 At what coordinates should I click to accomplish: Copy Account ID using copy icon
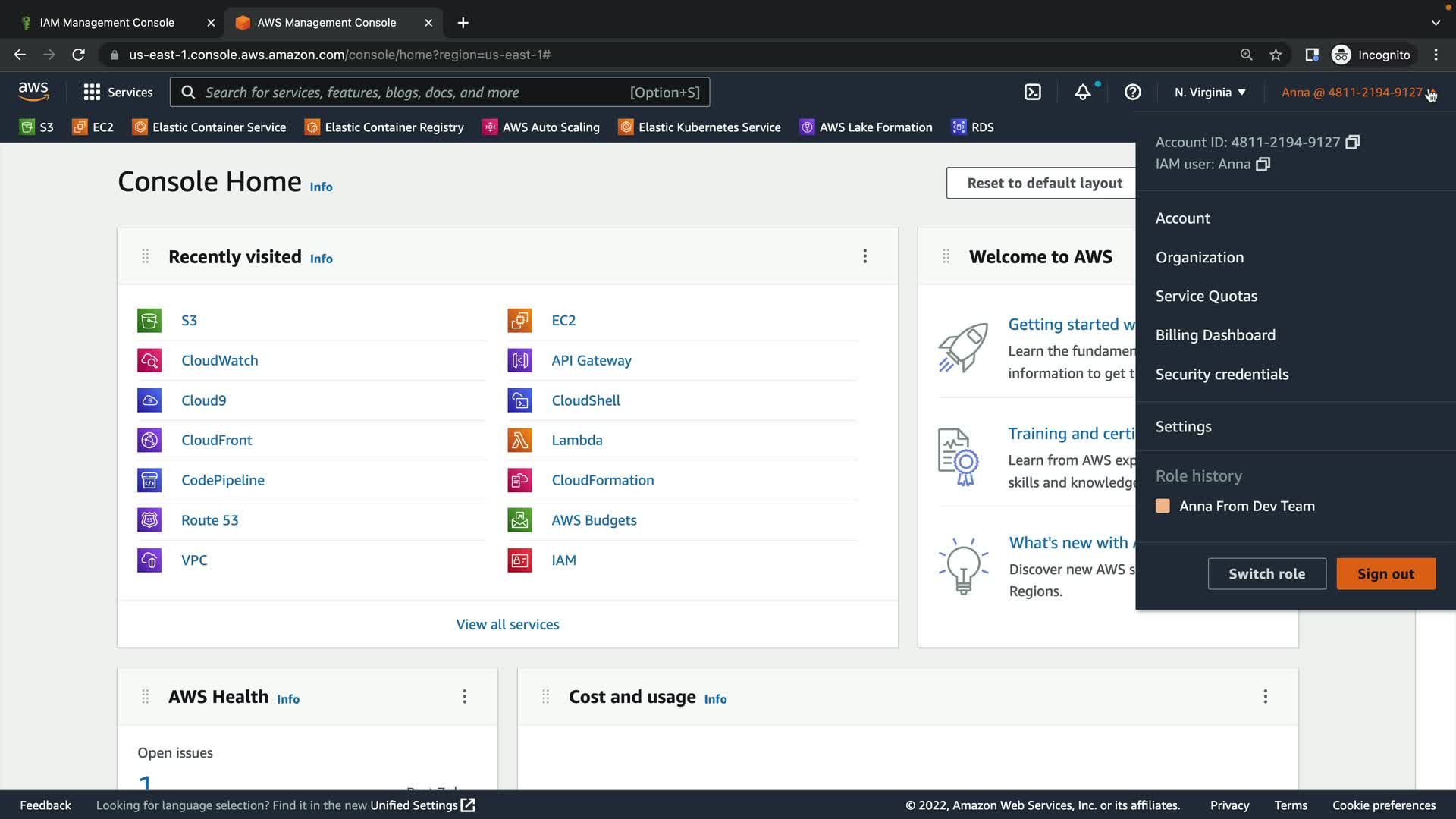click(x=1352, y=143)
